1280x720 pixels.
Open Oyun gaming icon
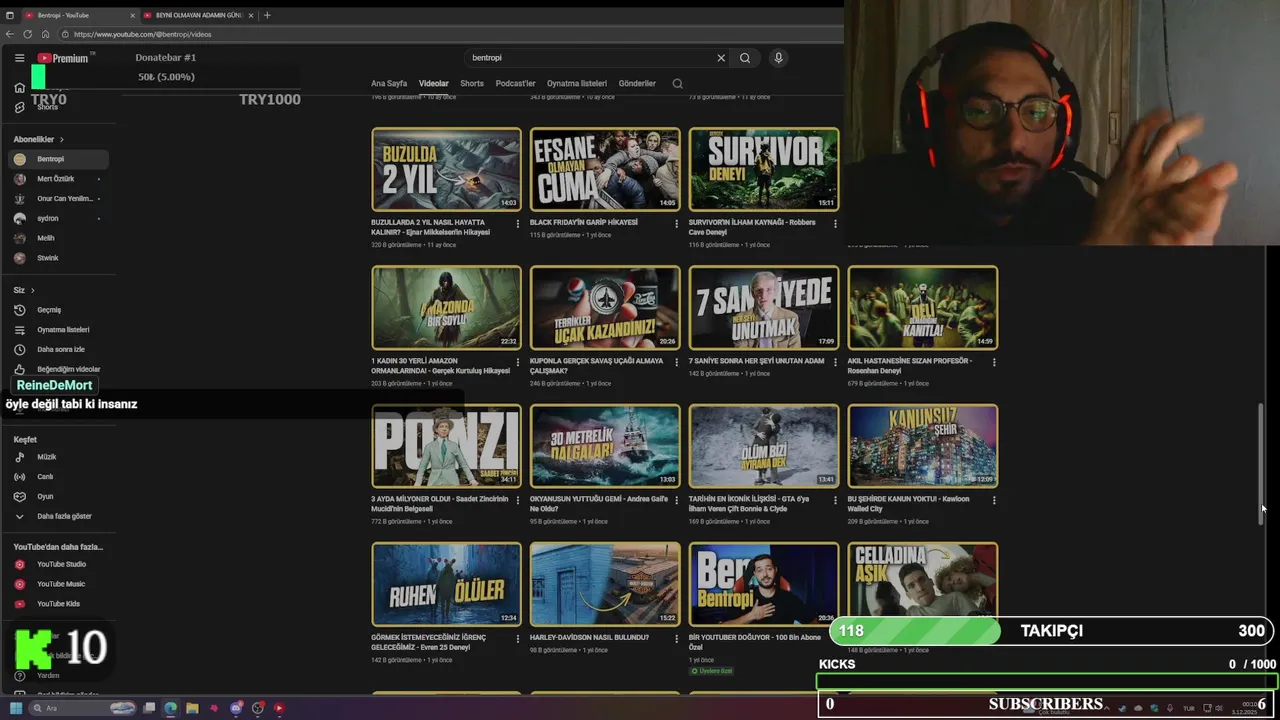pos(19,496)
